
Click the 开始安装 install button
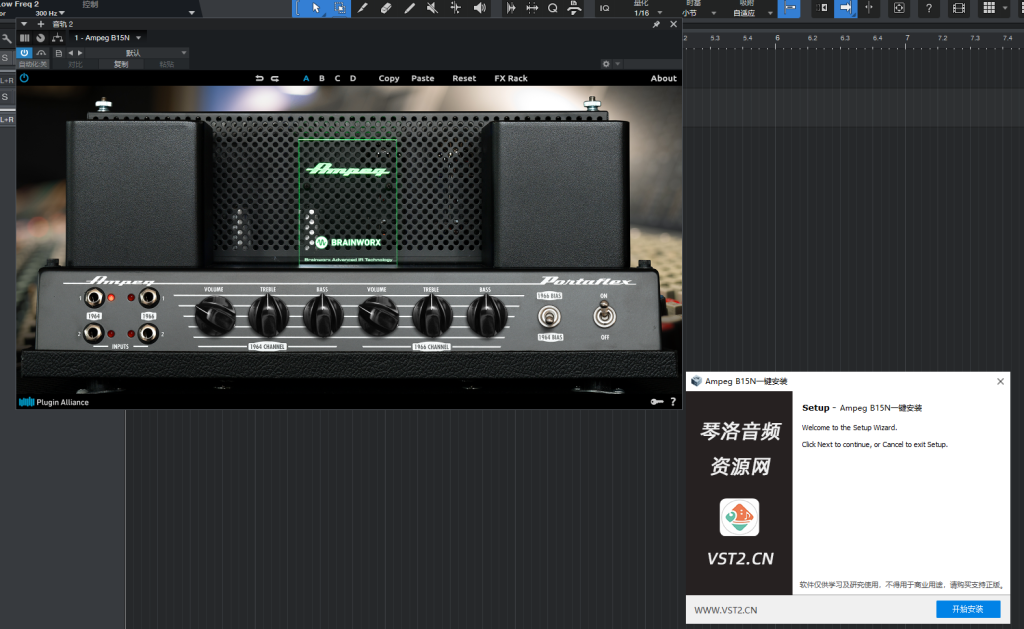pyautogui.click(x=967, y=609)
